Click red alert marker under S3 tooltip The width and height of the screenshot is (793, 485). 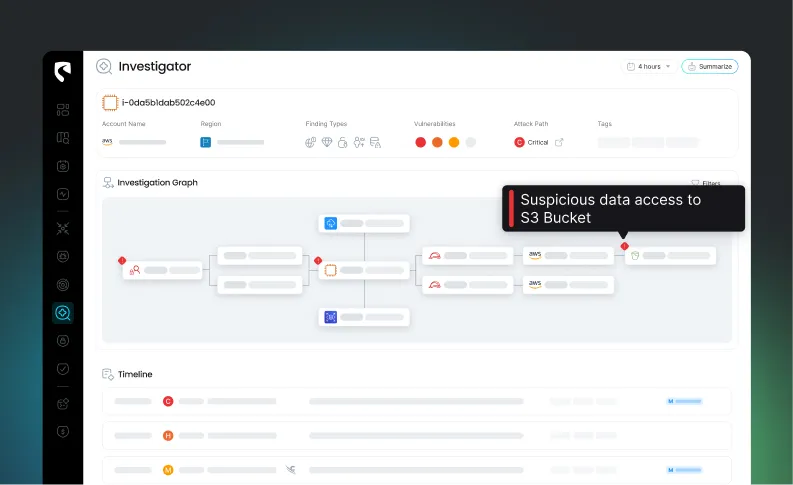[625, 246]
